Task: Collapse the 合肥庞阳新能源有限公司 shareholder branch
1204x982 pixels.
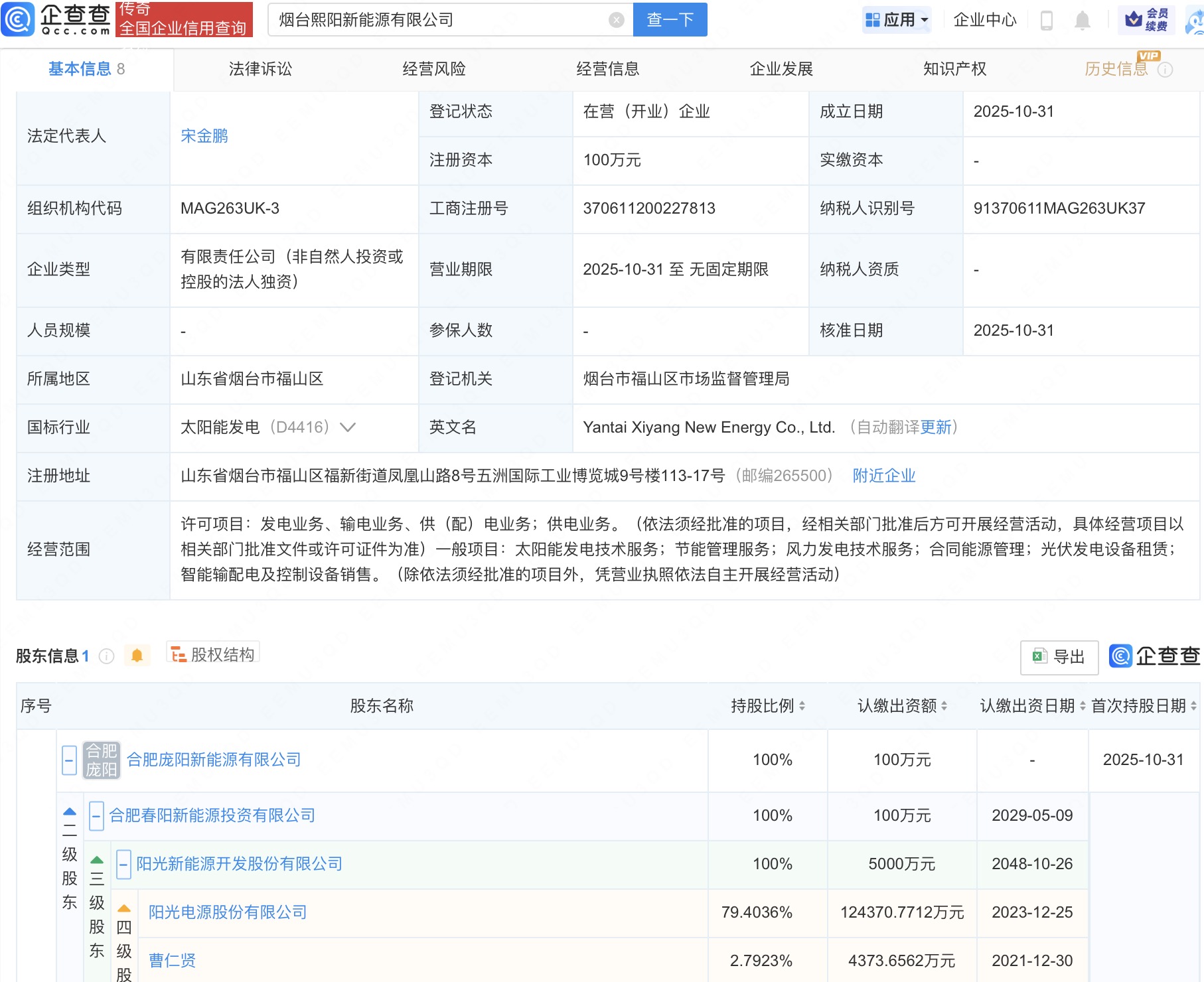Action: pos(69,760)
